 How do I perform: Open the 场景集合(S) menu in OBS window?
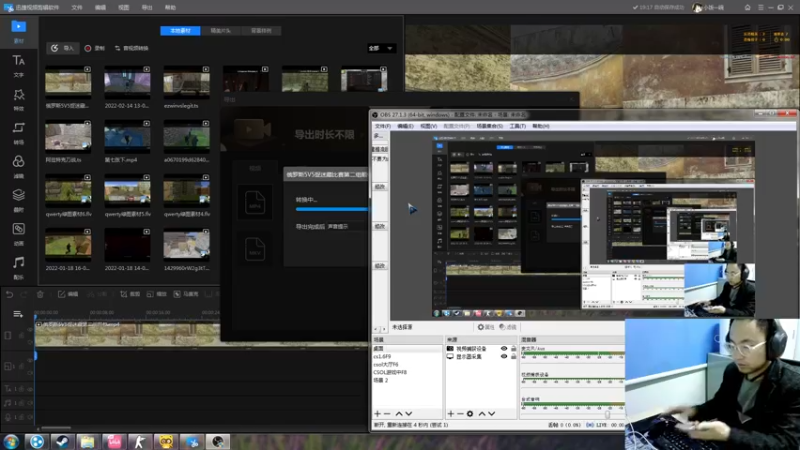coord(489,126)
